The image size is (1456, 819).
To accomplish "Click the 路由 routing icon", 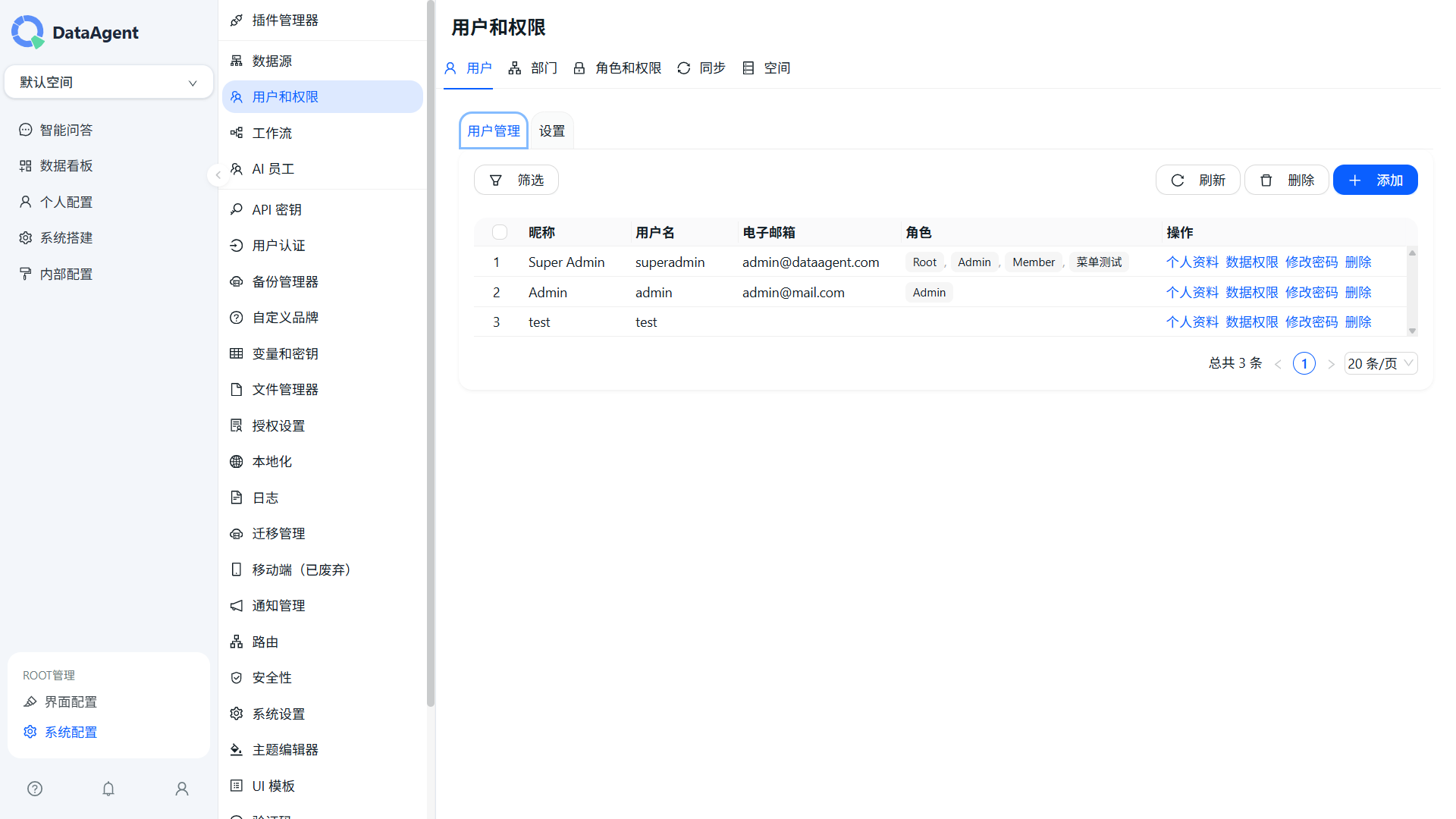I will [x=237, y=642].
